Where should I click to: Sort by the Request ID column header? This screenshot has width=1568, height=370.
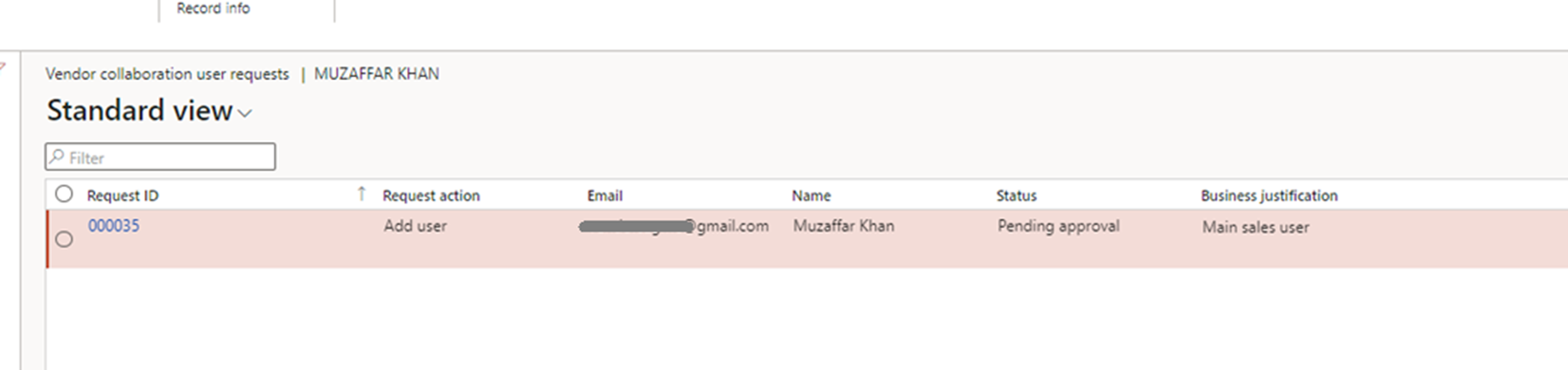123,195
